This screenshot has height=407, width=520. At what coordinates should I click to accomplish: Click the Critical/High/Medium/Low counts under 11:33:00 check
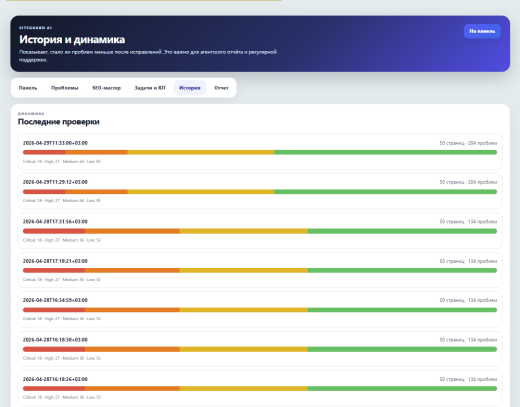click(62, 162)
